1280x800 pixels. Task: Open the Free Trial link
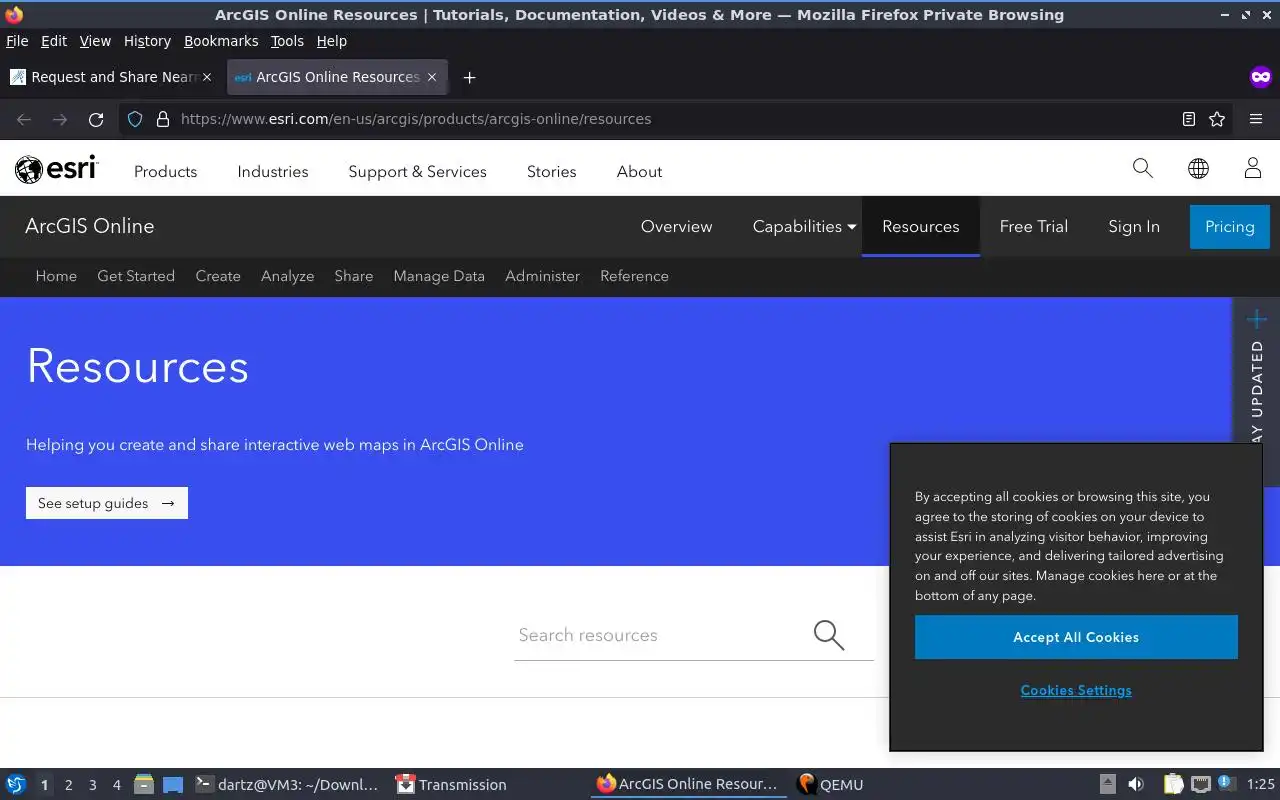(1034, 227)
